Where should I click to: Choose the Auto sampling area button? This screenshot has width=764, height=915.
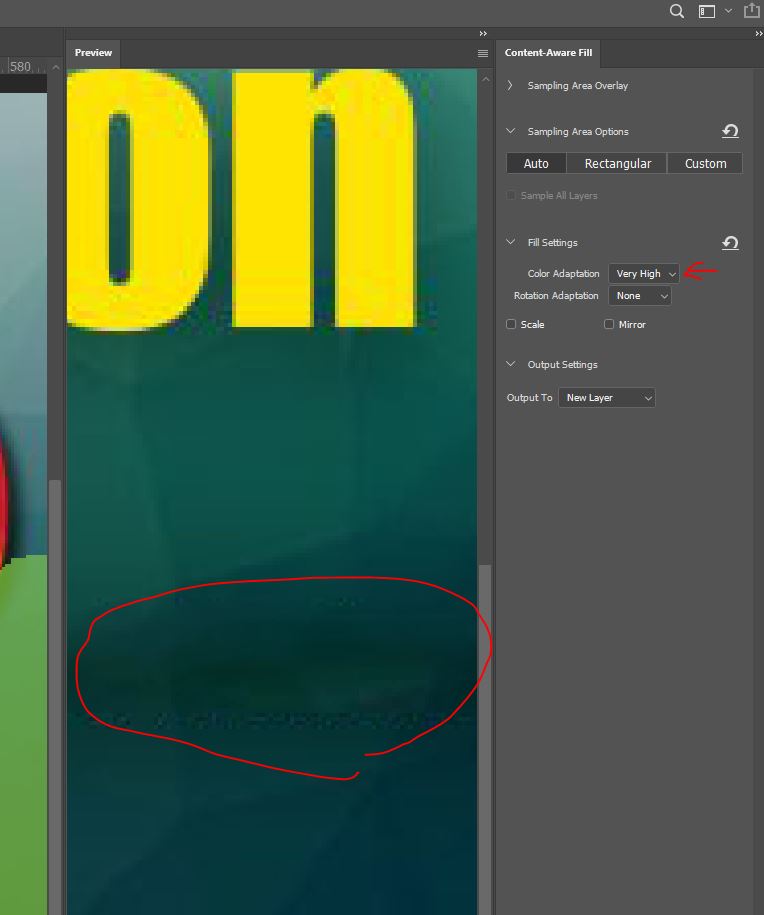point(536,163)
